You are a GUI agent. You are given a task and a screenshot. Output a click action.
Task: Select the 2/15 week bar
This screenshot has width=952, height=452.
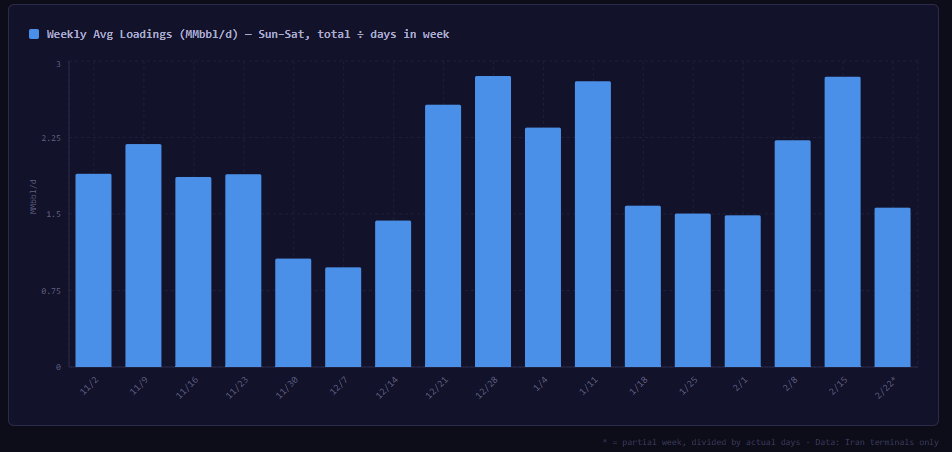coord(843,221)
